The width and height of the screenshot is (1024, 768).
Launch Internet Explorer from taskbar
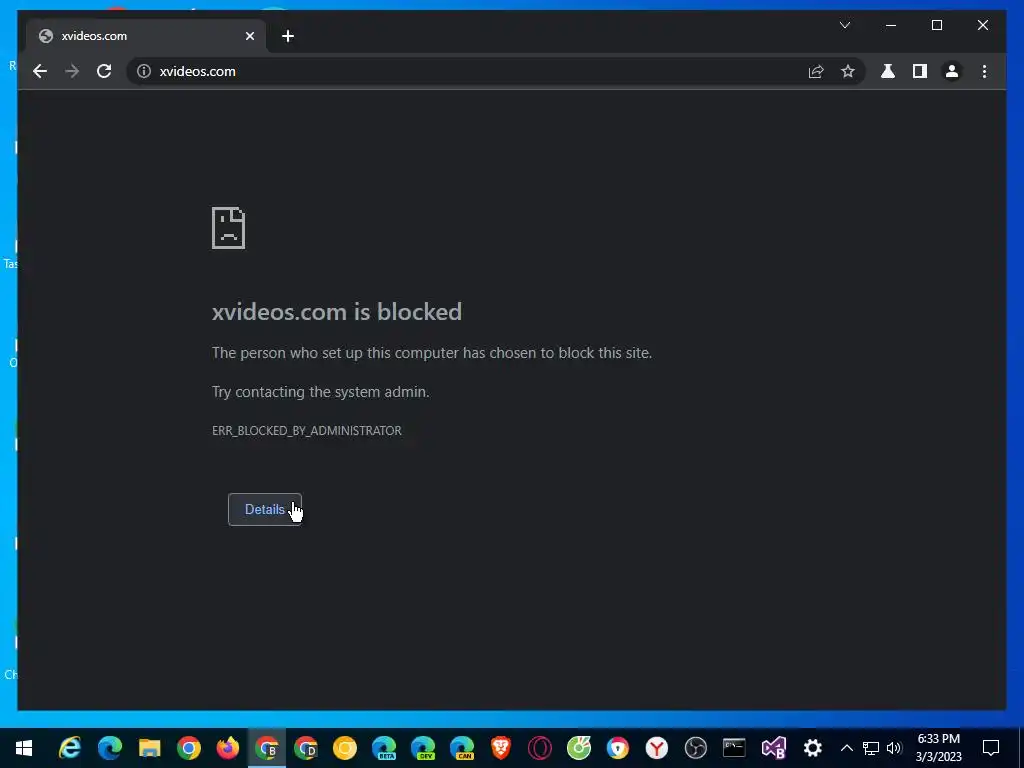[70, 748]
